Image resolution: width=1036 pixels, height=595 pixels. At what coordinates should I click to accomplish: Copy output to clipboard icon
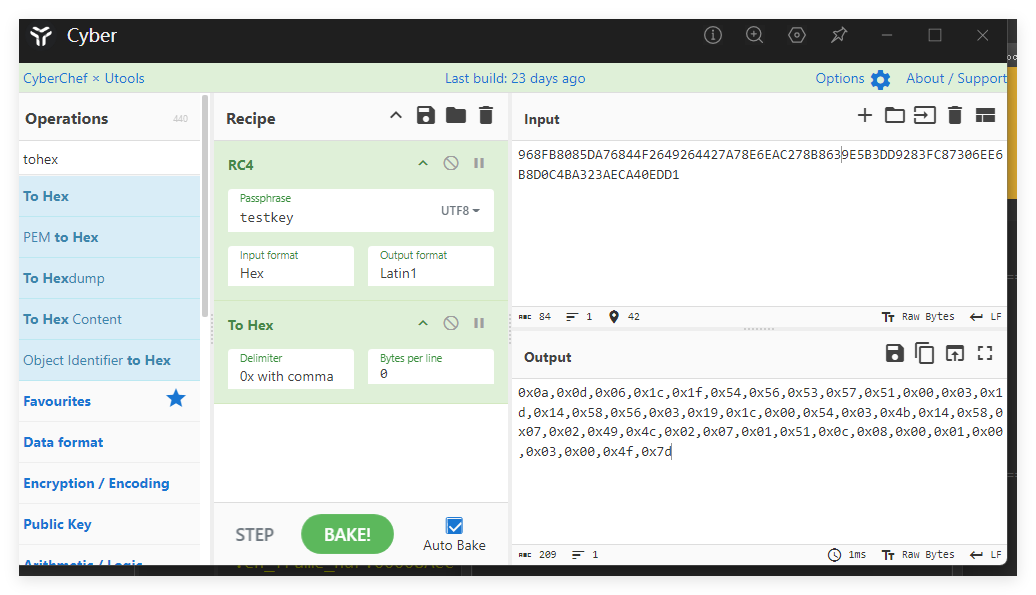tap(924, 353)
